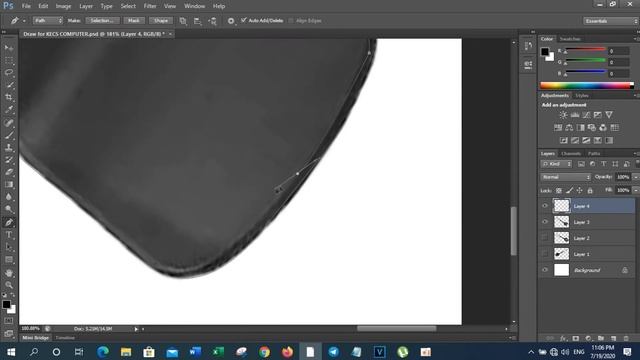Toggle lock all for the layer
This screenshot has height=360, width=640.
tap(590, 191)
